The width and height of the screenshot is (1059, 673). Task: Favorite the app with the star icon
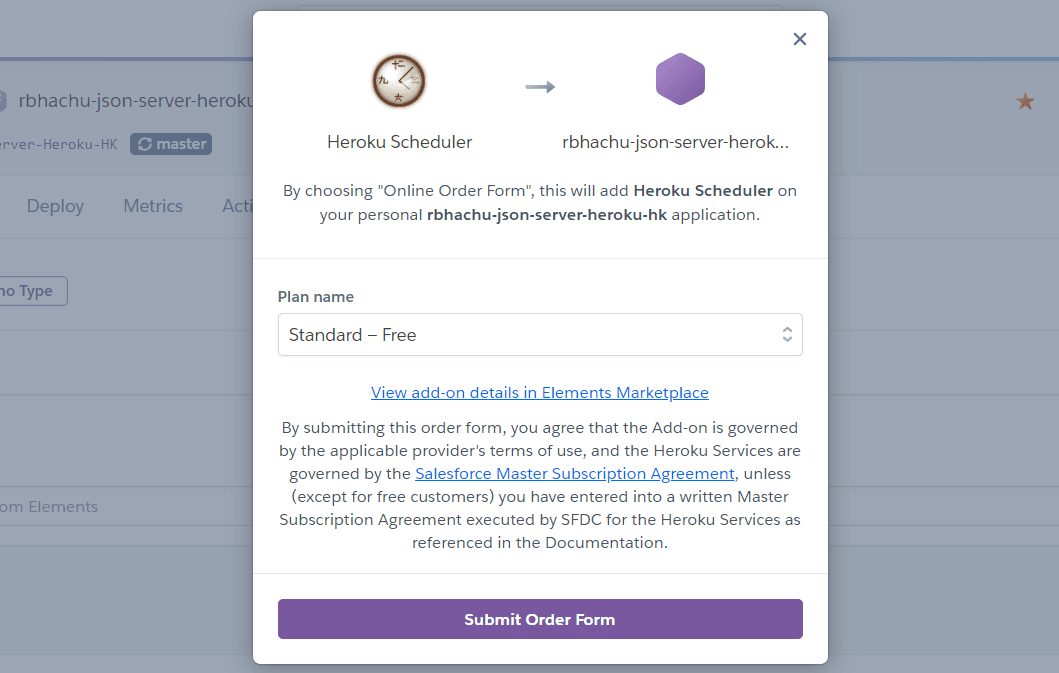pyautogui.click(x=1025, y=101)
